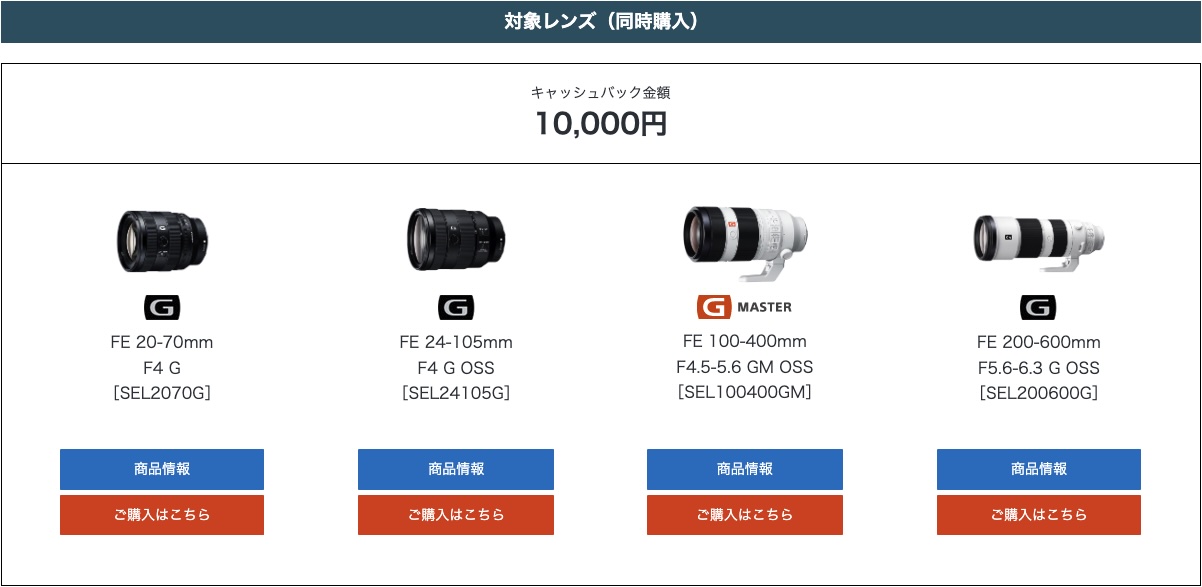Select ご購入はこちら for the SEL2070G lens

[x=162, y=515]
